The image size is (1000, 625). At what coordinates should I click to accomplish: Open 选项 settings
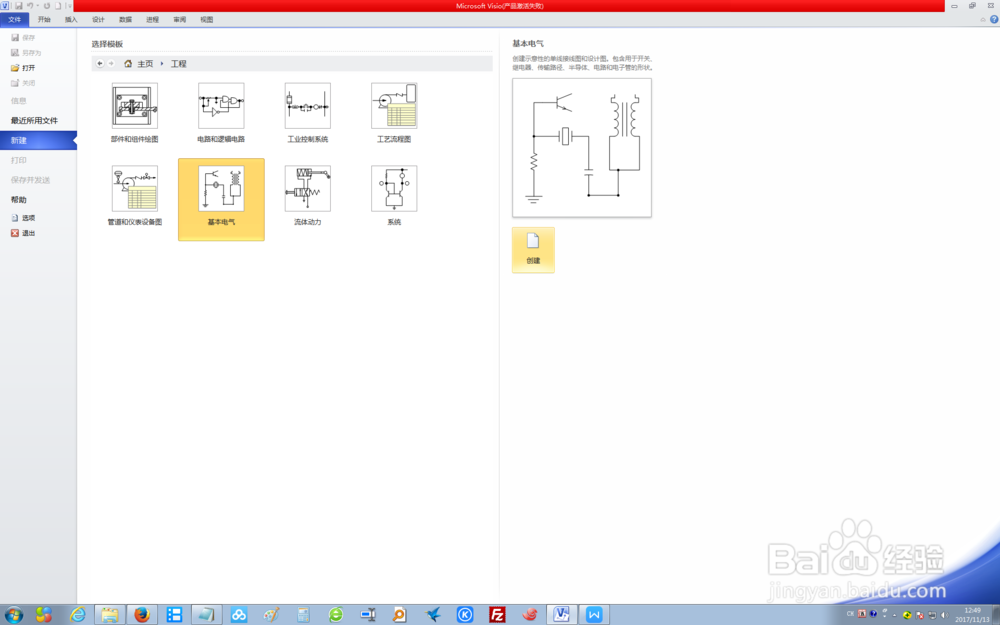[24, 218]
